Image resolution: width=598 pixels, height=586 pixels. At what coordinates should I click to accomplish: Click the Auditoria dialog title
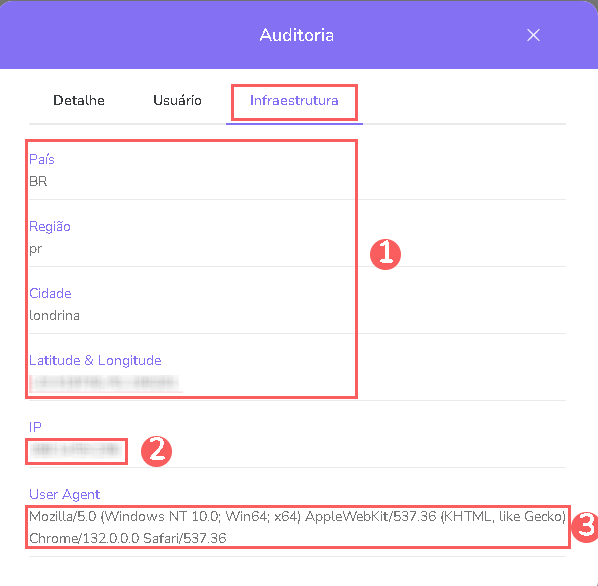point(297,35)
